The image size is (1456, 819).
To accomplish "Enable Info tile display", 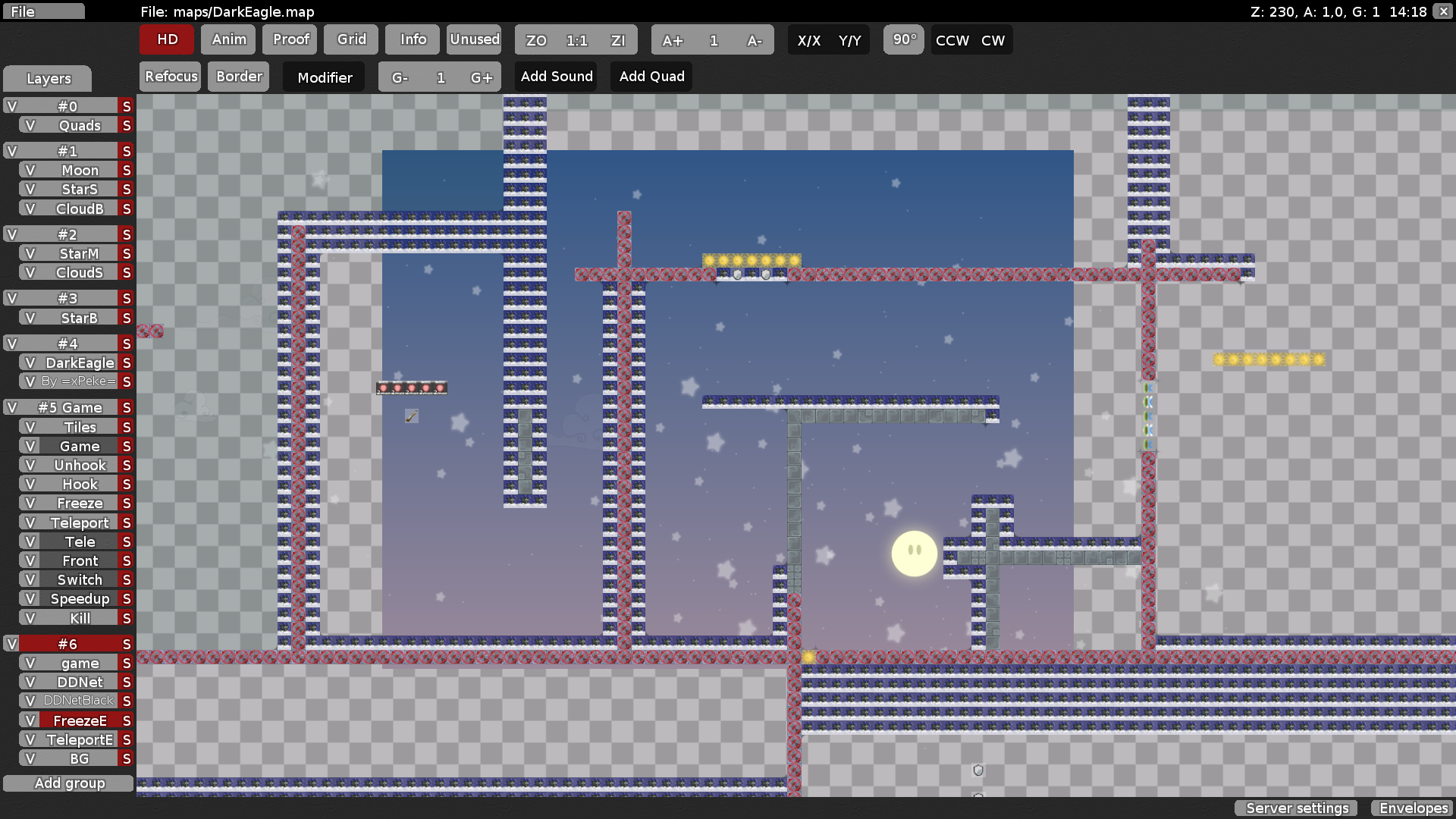I will (x=412, y=39).
